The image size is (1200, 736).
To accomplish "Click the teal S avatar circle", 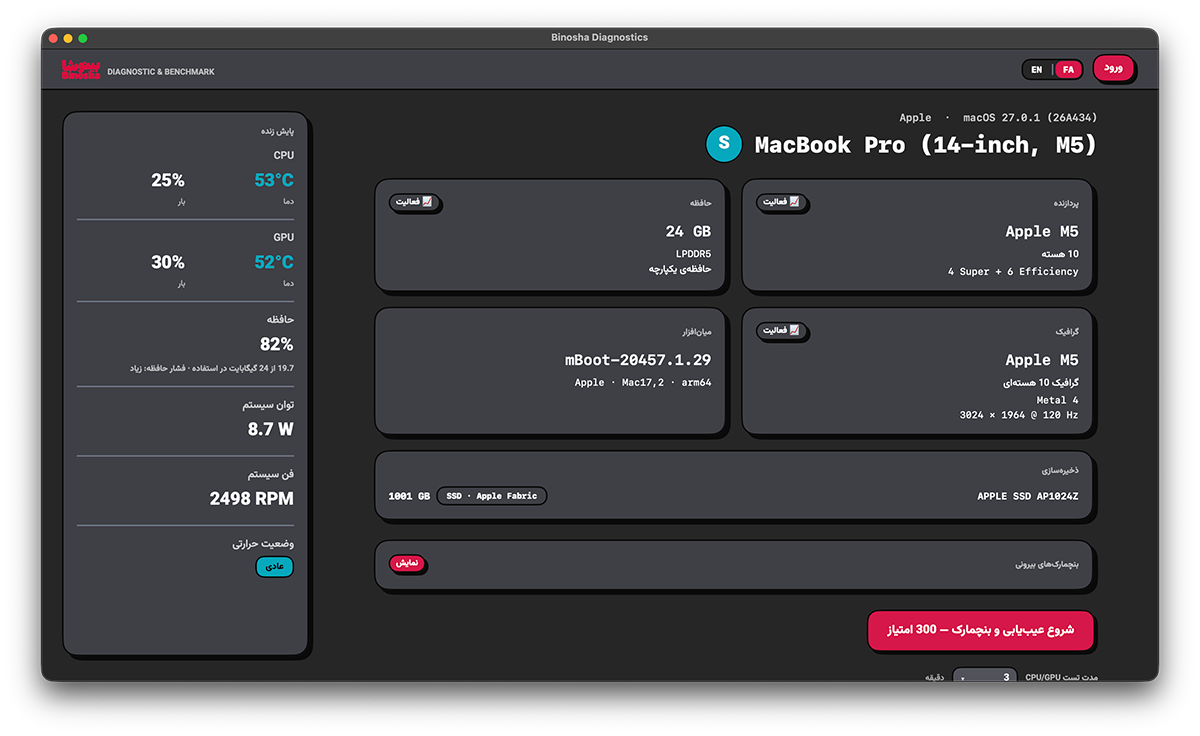I will (x=724, y=144).
